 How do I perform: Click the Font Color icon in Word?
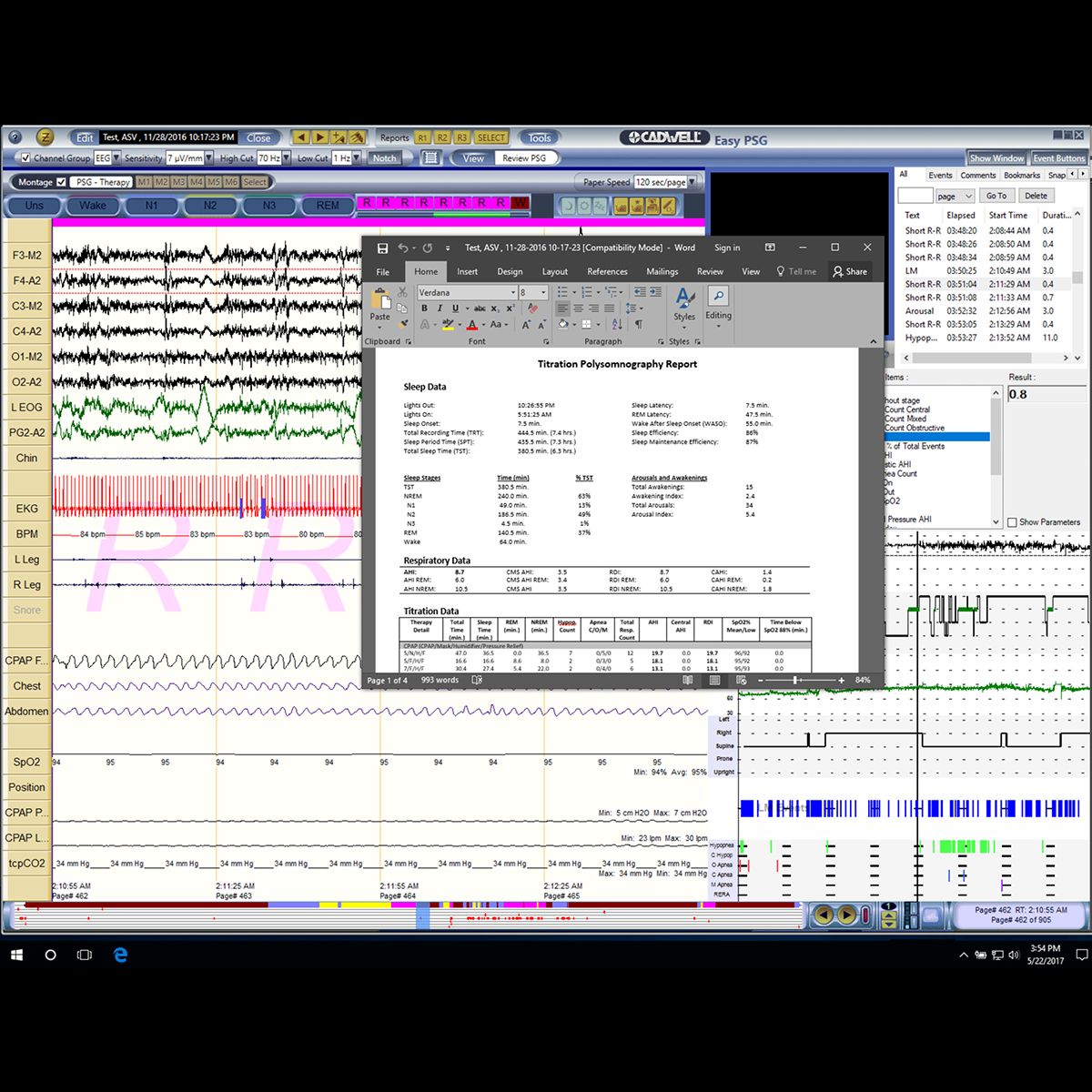(472, 324)
